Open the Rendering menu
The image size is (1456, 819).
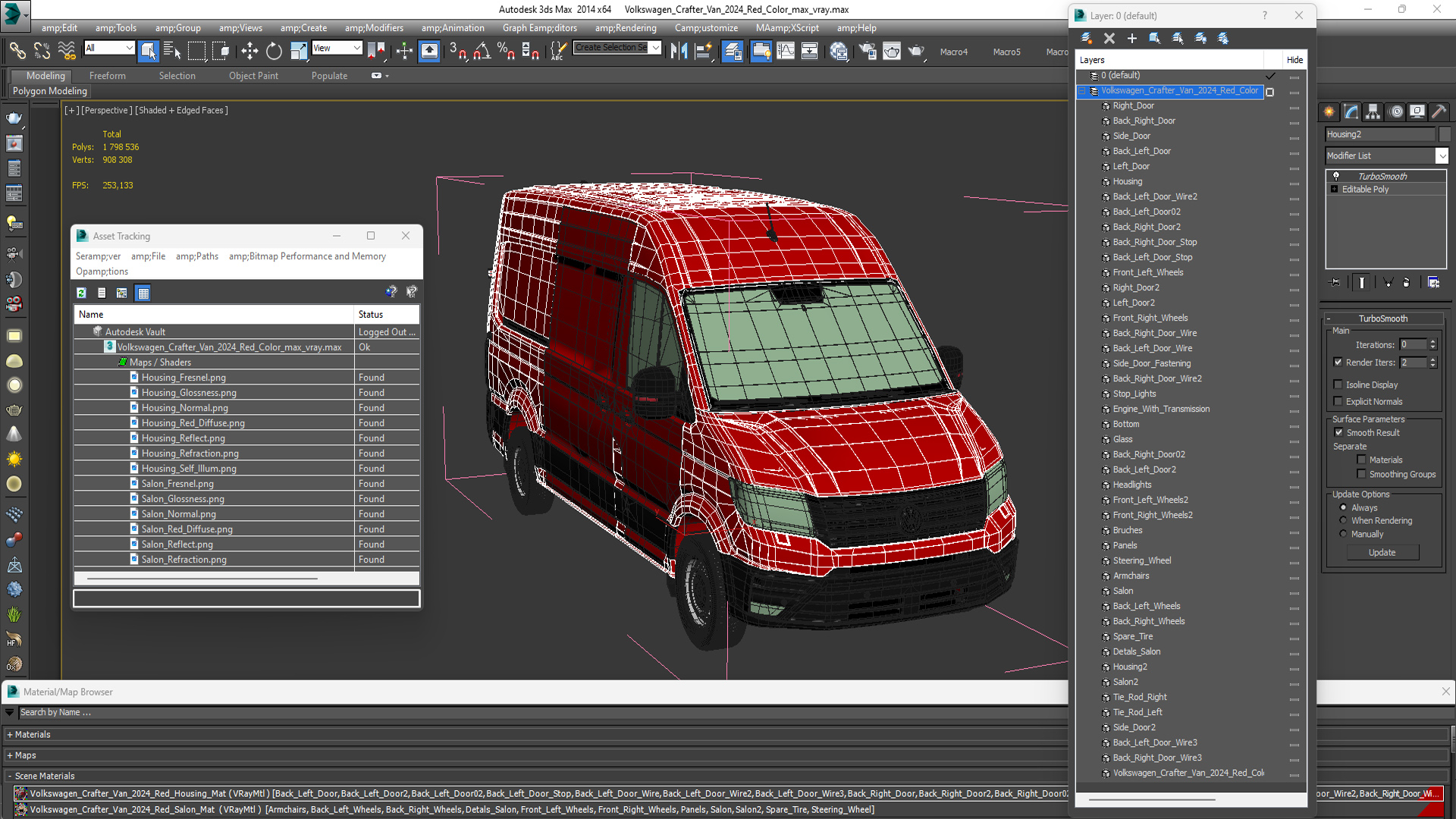(626, 28)
